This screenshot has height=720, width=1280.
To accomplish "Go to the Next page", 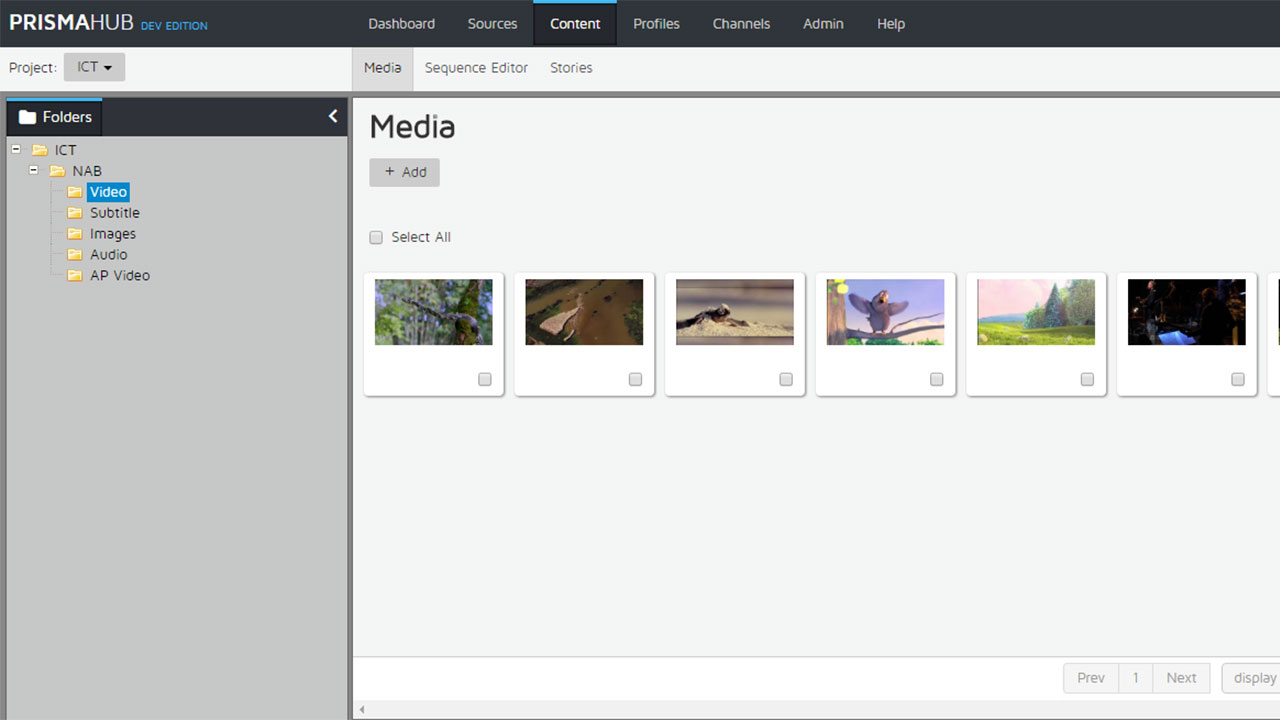I will click(1181, 678).
